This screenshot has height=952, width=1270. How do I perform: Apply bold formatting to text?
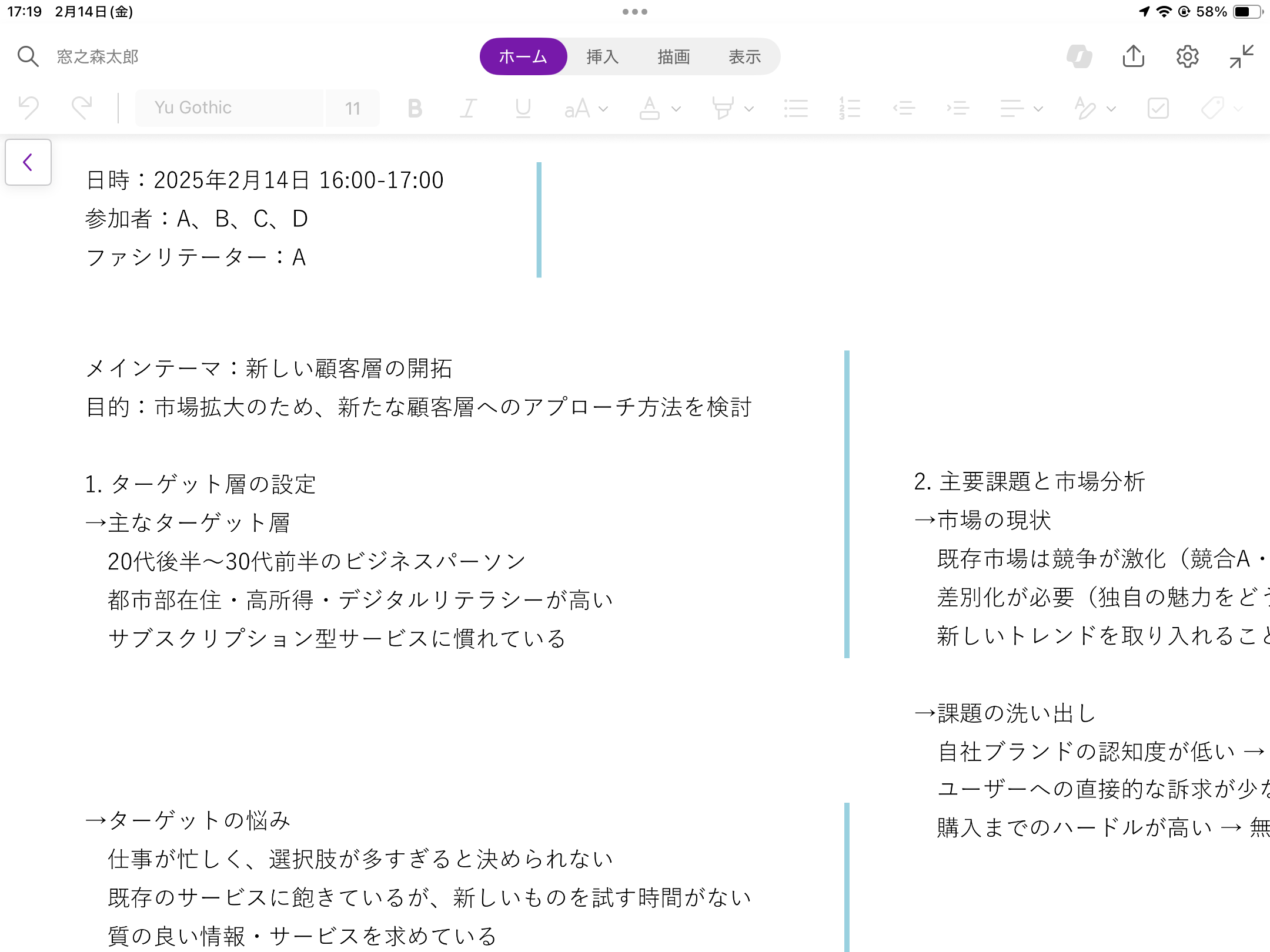(x=415, y=108)
